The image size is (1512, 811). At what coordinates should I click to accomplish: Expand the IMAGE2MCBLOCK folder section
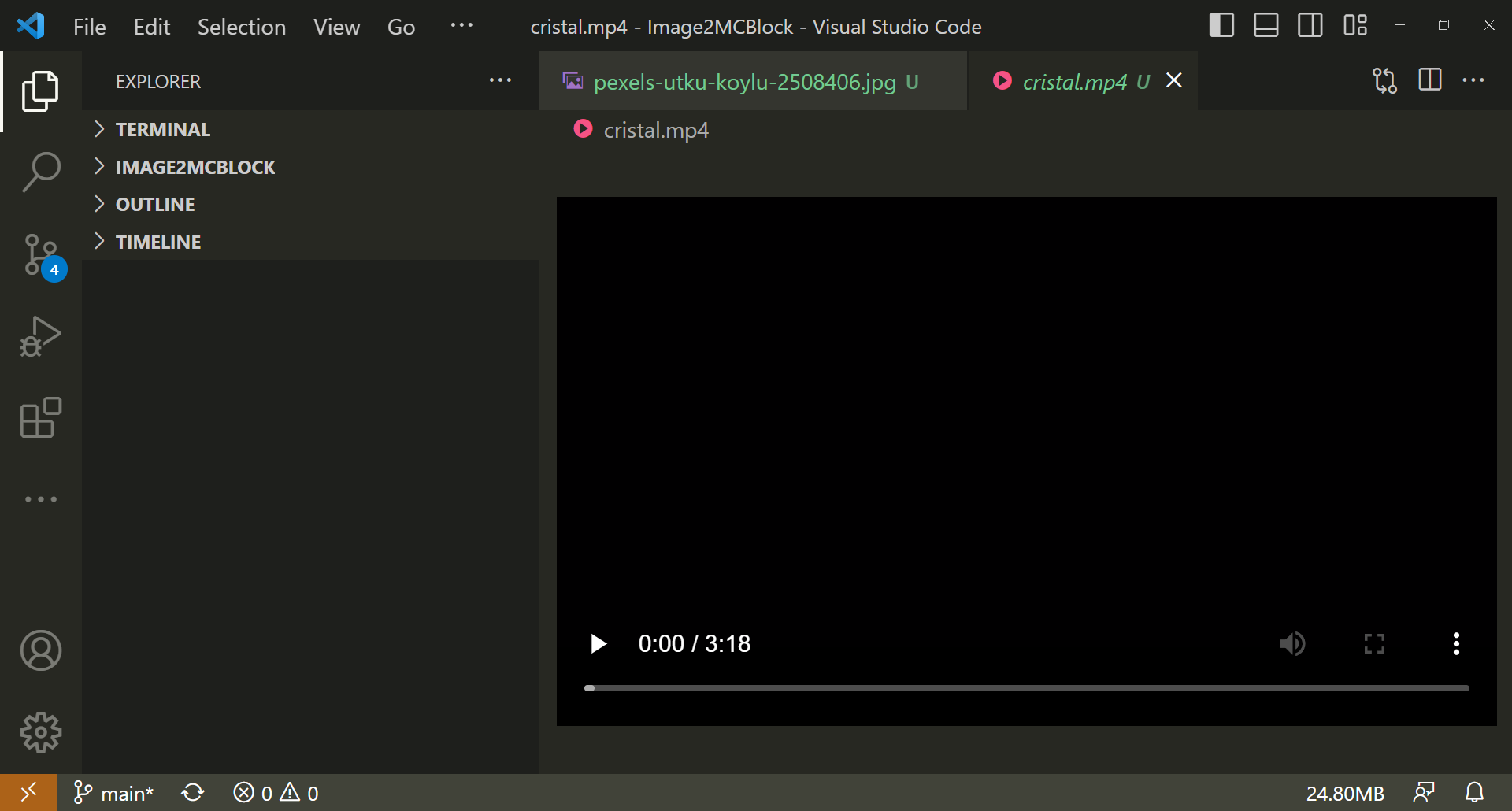point(195,167)
